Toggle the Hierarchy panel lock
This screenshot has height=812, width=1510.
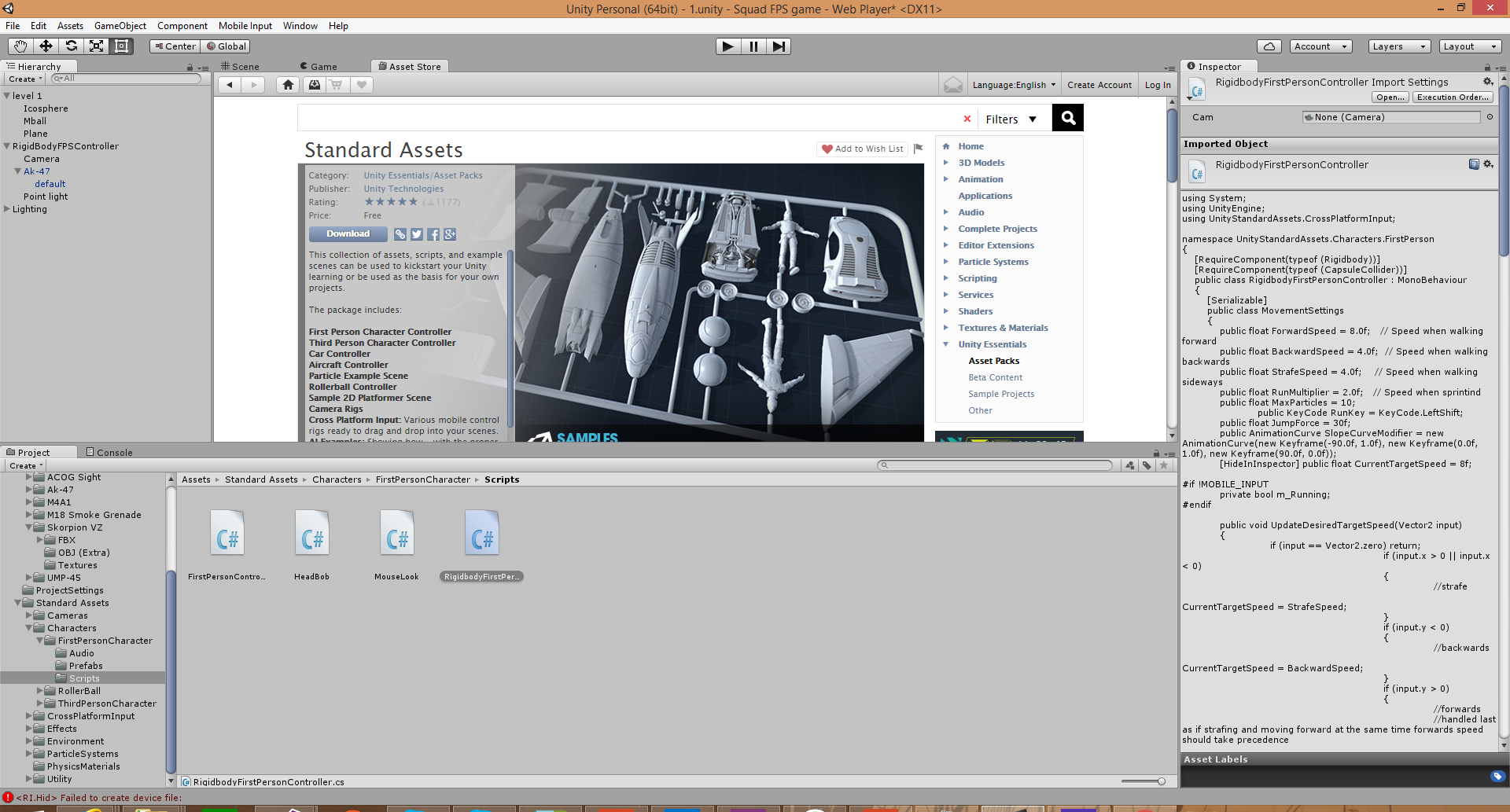pos(190,68)
